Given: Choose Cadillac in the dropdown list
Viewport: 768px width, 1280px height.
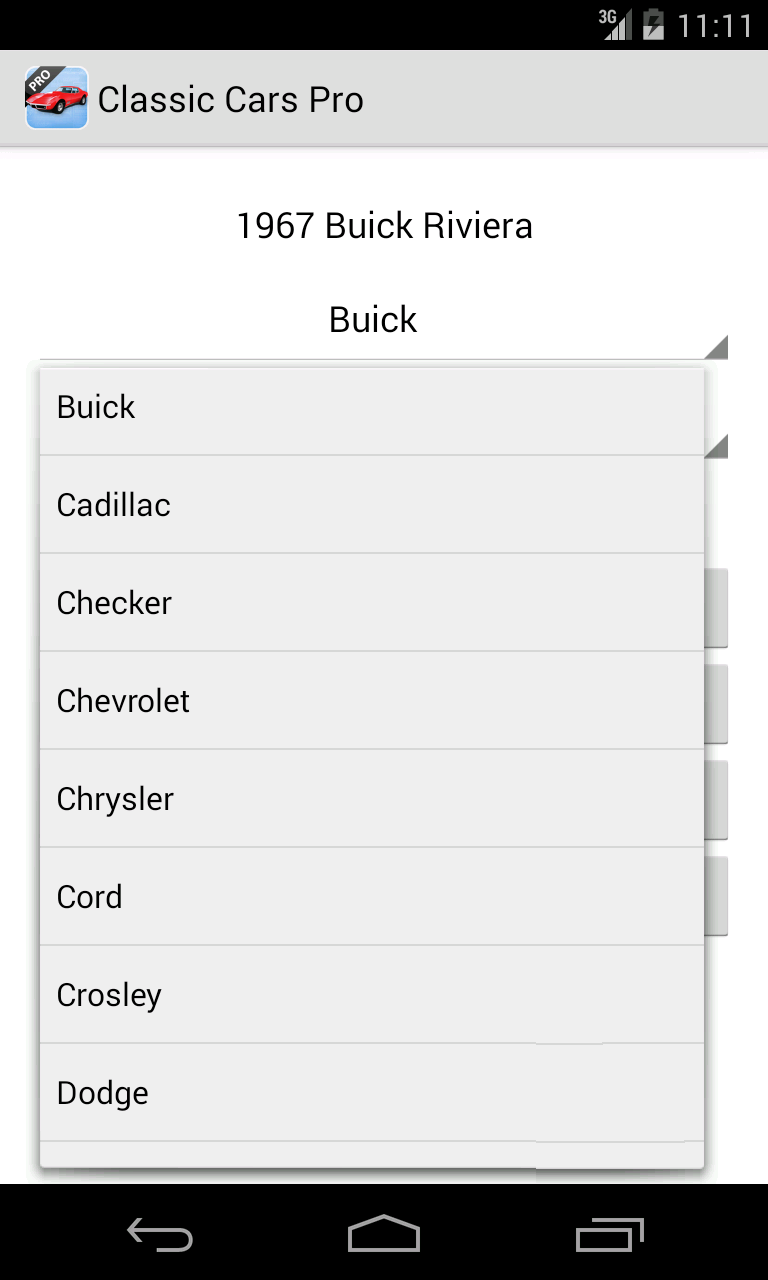Looking at the screenshot, I should point(372,505).
